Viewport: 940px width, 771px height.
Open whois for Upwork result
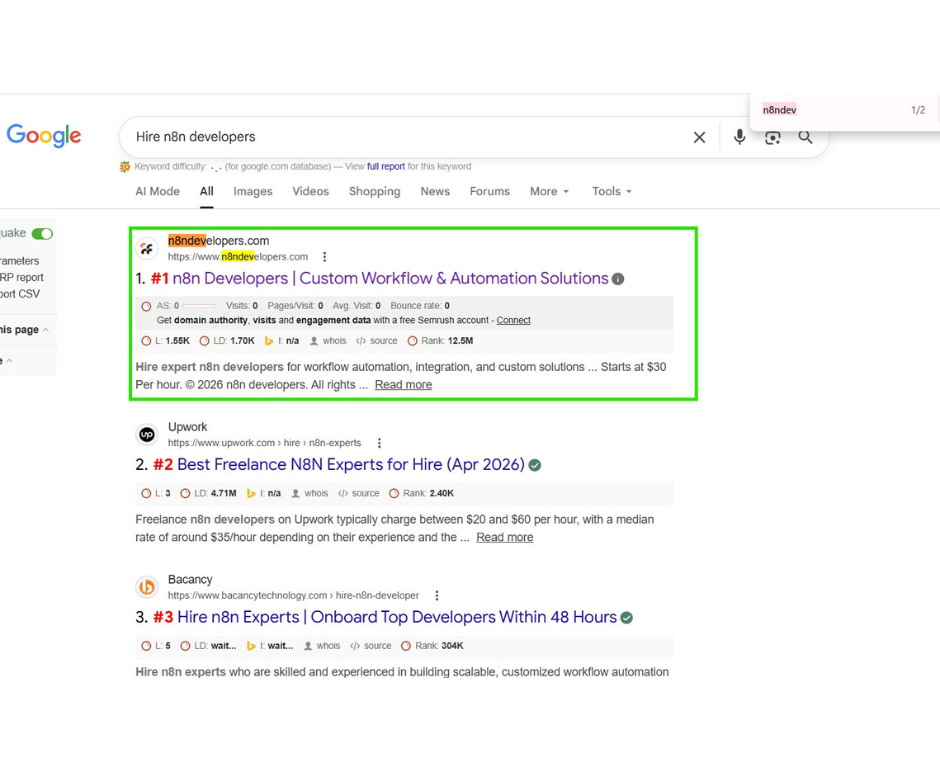[310, 493]
